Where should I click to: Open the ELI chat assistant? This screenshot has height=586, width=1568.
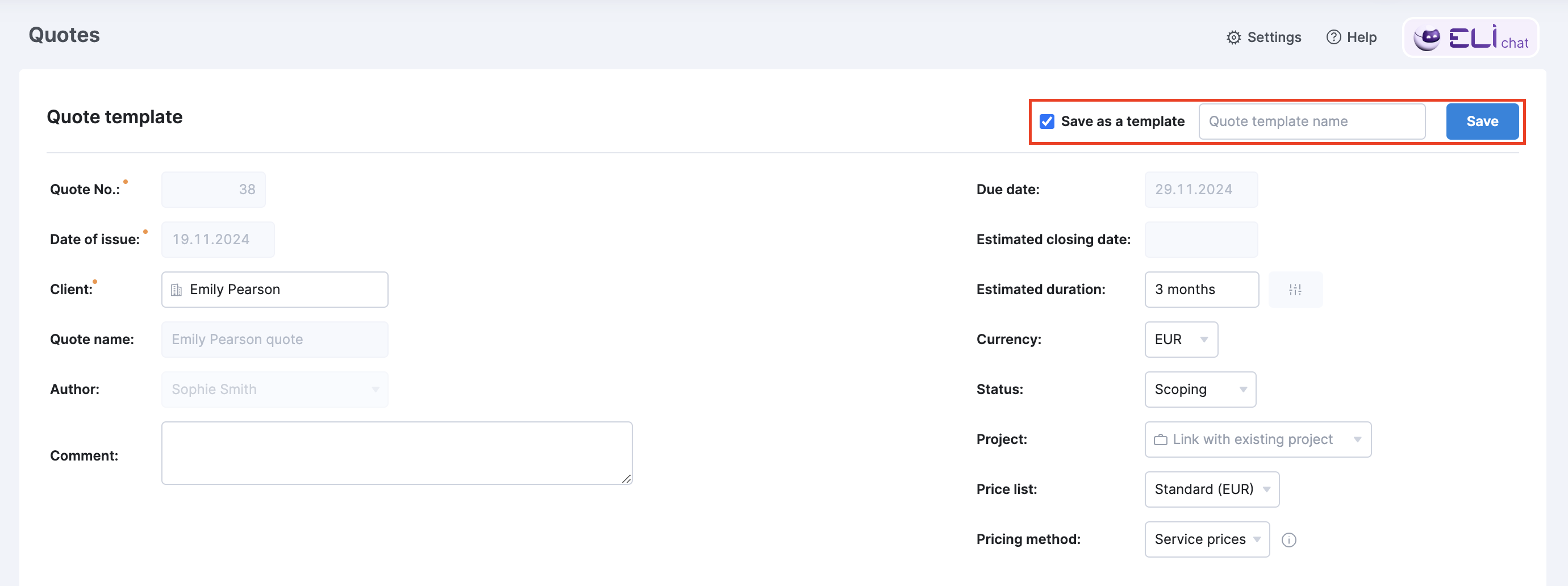click(1470, 37)
